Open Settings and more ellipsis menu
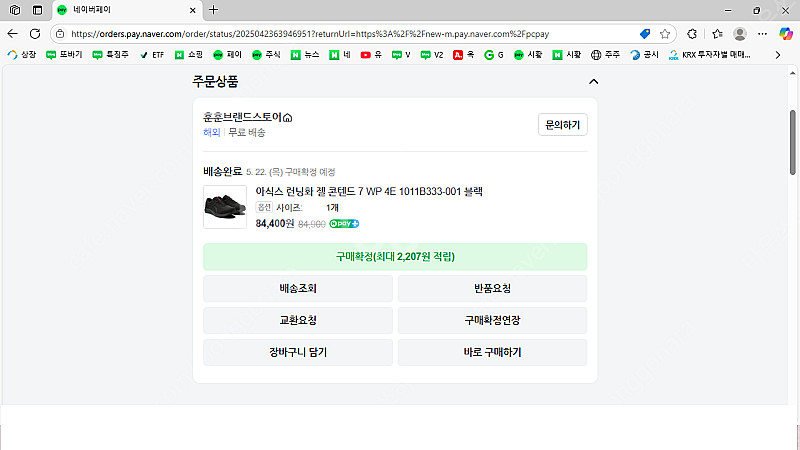This screenshot has width=800, height=450. click(762, 34)
